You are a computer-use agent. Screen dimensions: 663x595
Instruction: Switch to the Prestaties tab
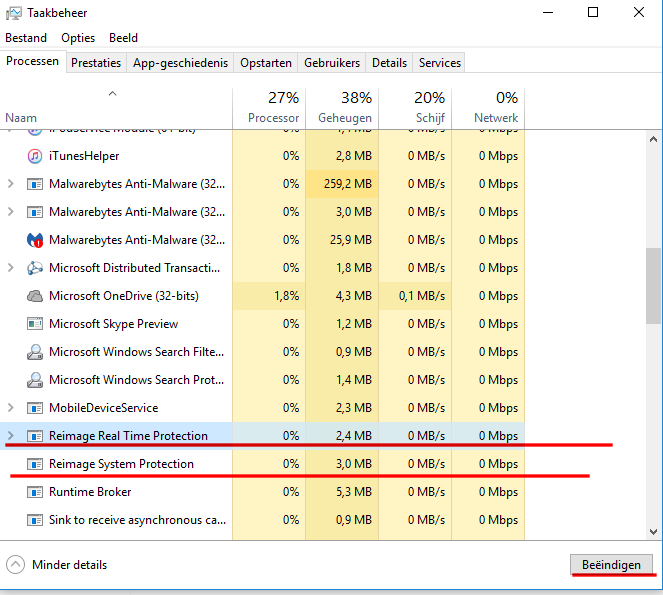click(x=96, y=63)
